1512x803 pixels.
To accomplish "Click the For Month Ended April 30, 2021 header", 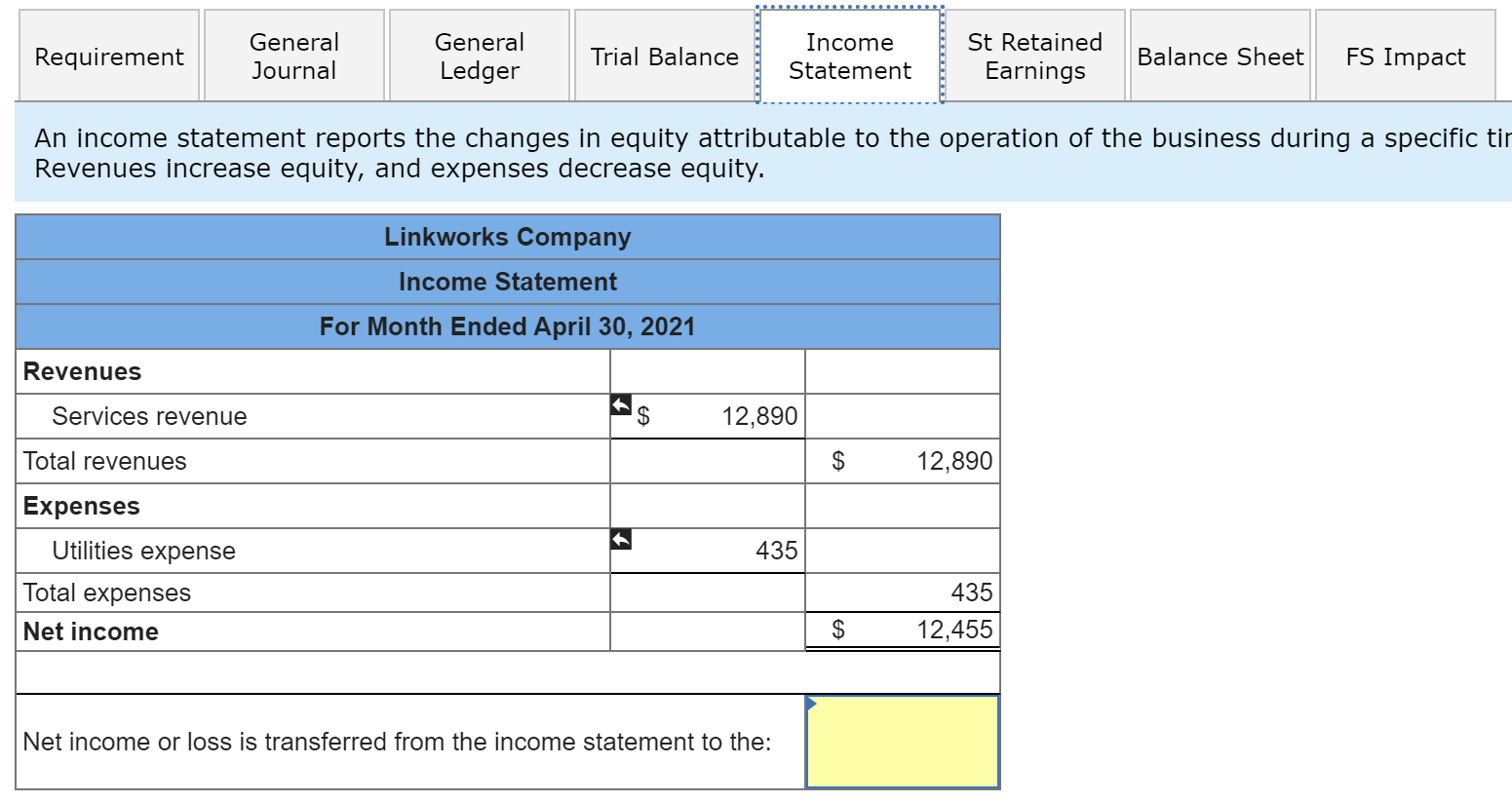I will 508,326.
